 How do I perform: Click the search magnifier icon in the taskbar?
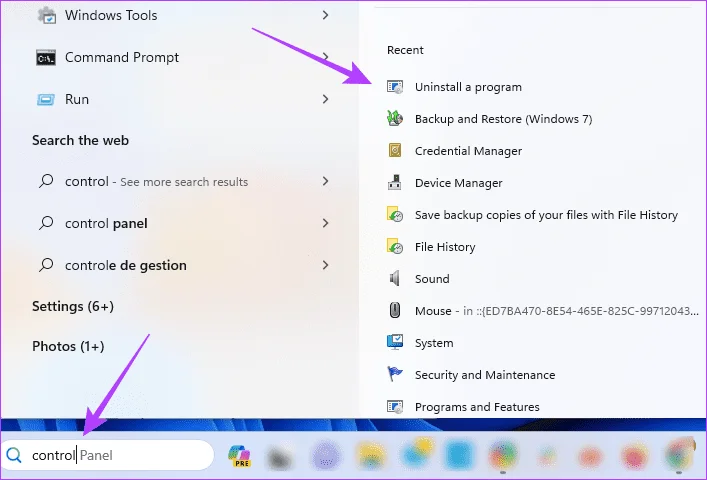(x=14, y=455)
